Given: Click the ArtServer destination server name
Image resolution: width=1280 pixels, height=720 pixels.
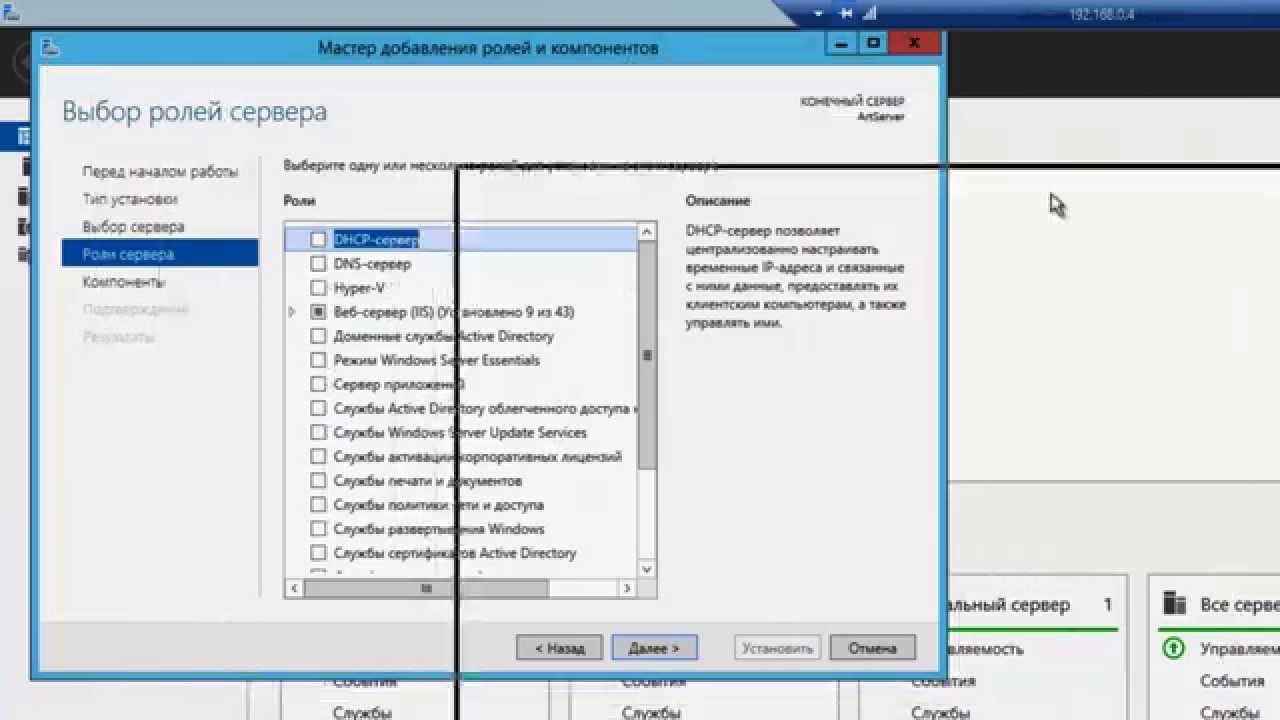Looking at the screenshot, I should click(x=881, y=116).
